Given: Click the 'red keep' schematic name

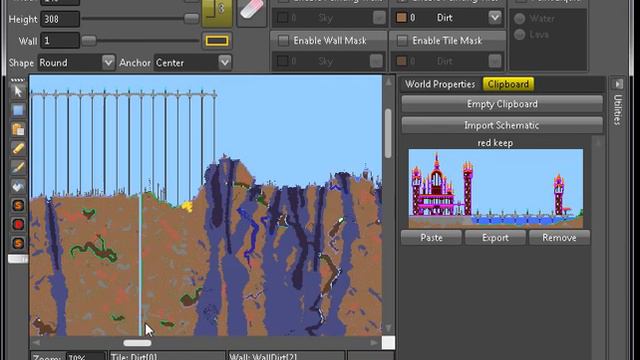Looking at the screenshot, I should coord(495,143).
